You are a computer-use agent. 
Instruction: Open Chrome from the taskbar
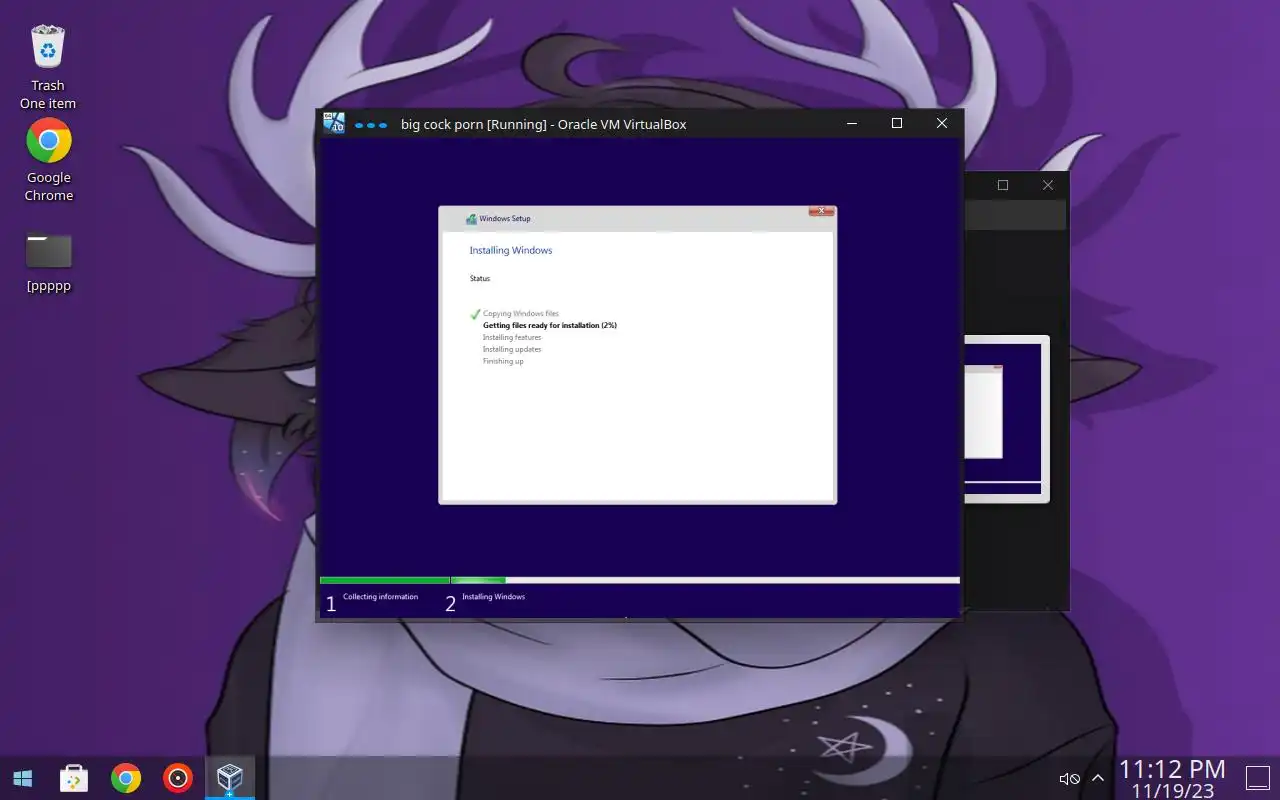point(126,778)
